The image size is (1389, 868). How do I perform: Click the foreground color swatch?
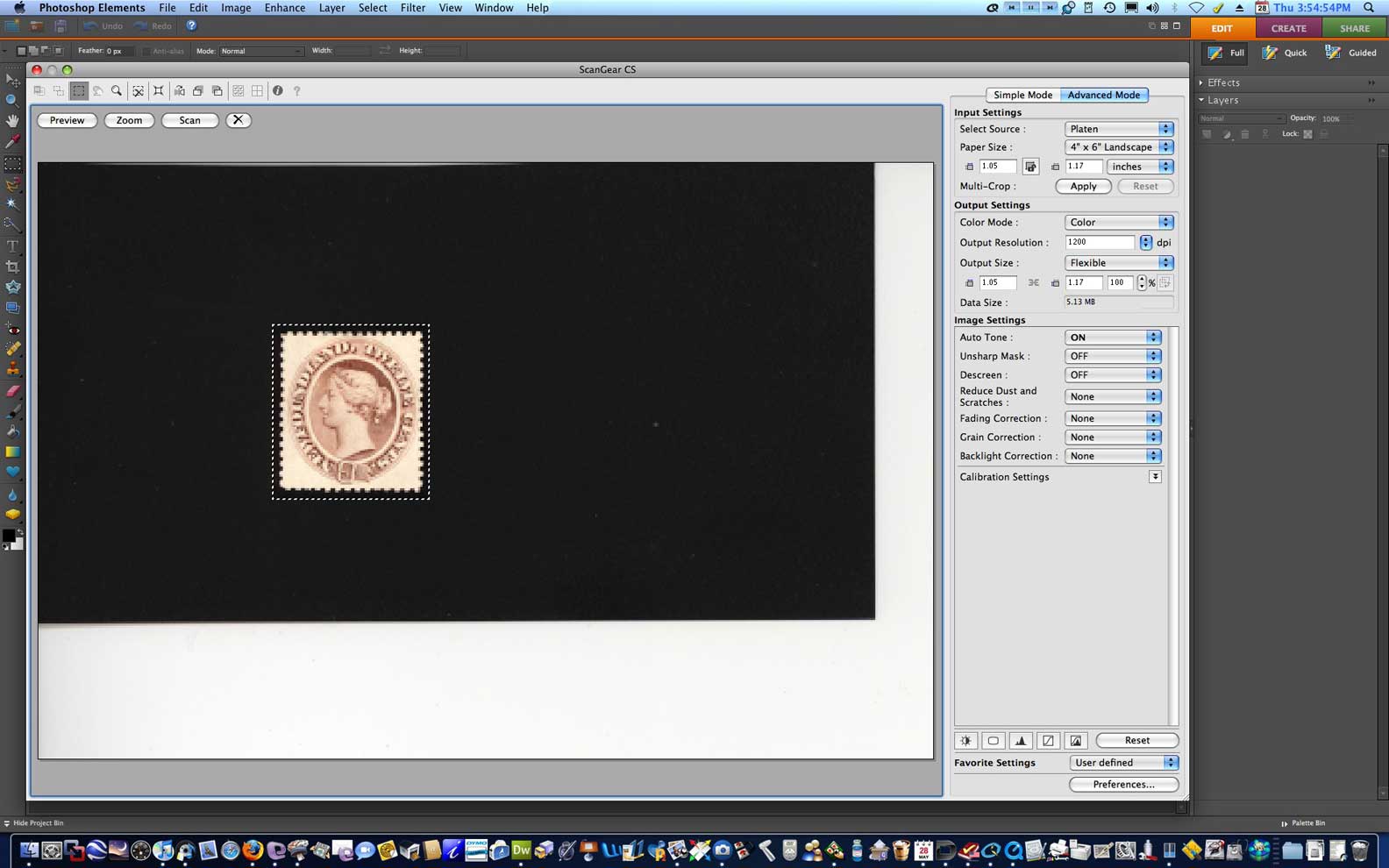[9, 535]
